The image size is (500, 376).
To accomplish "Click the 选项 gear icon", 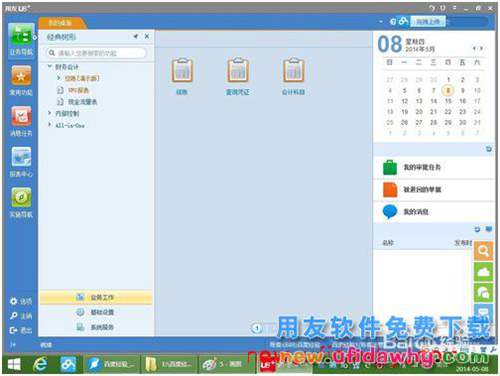I will point(13,301).
